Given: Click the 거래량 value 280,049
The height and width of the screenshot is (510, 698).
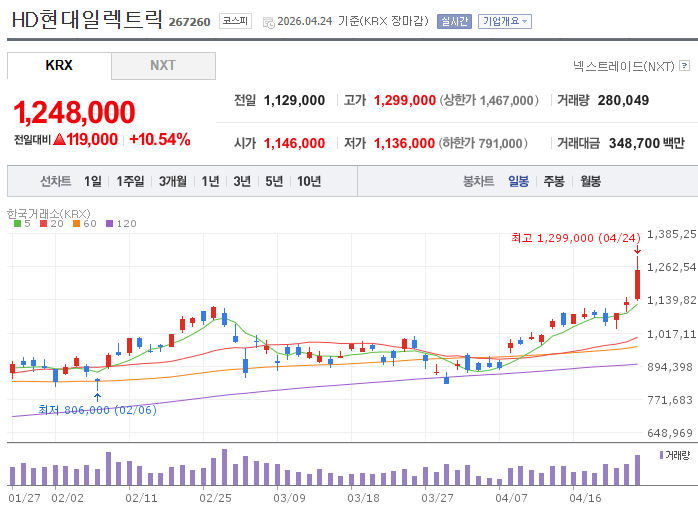Looking at the screenshot, I should [x=623, y=101].
